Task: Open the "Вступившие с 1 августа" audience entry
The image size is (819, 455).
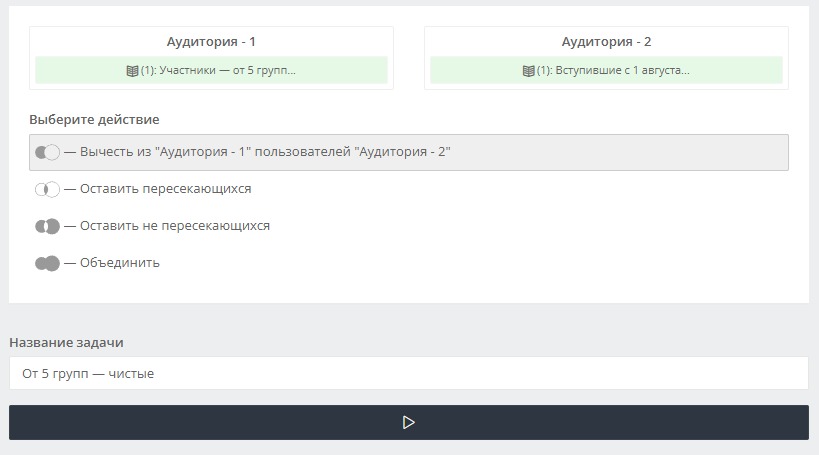Action: 606,70
